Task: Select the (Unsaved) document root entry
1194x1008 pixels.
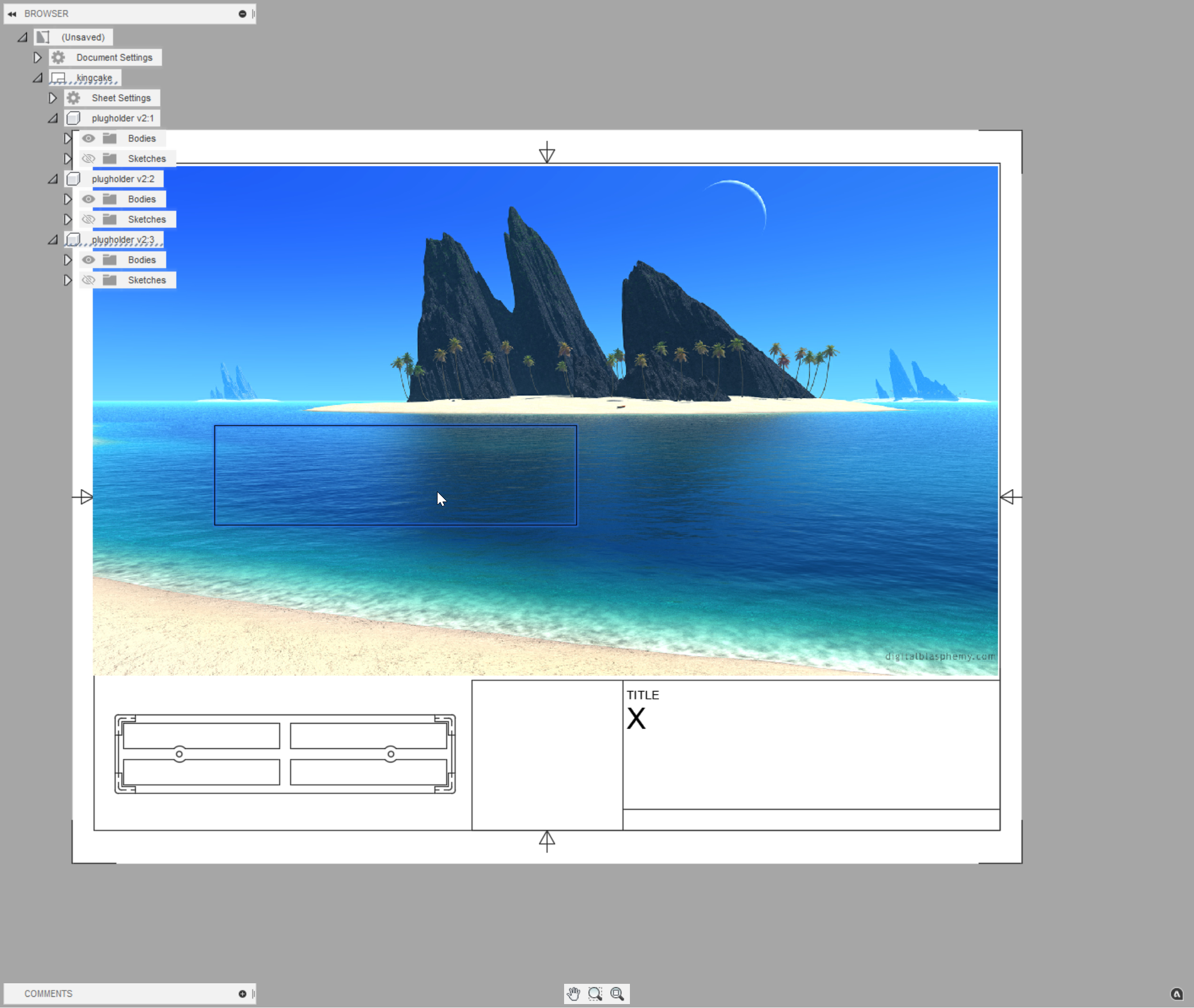Action: point(83,37)
